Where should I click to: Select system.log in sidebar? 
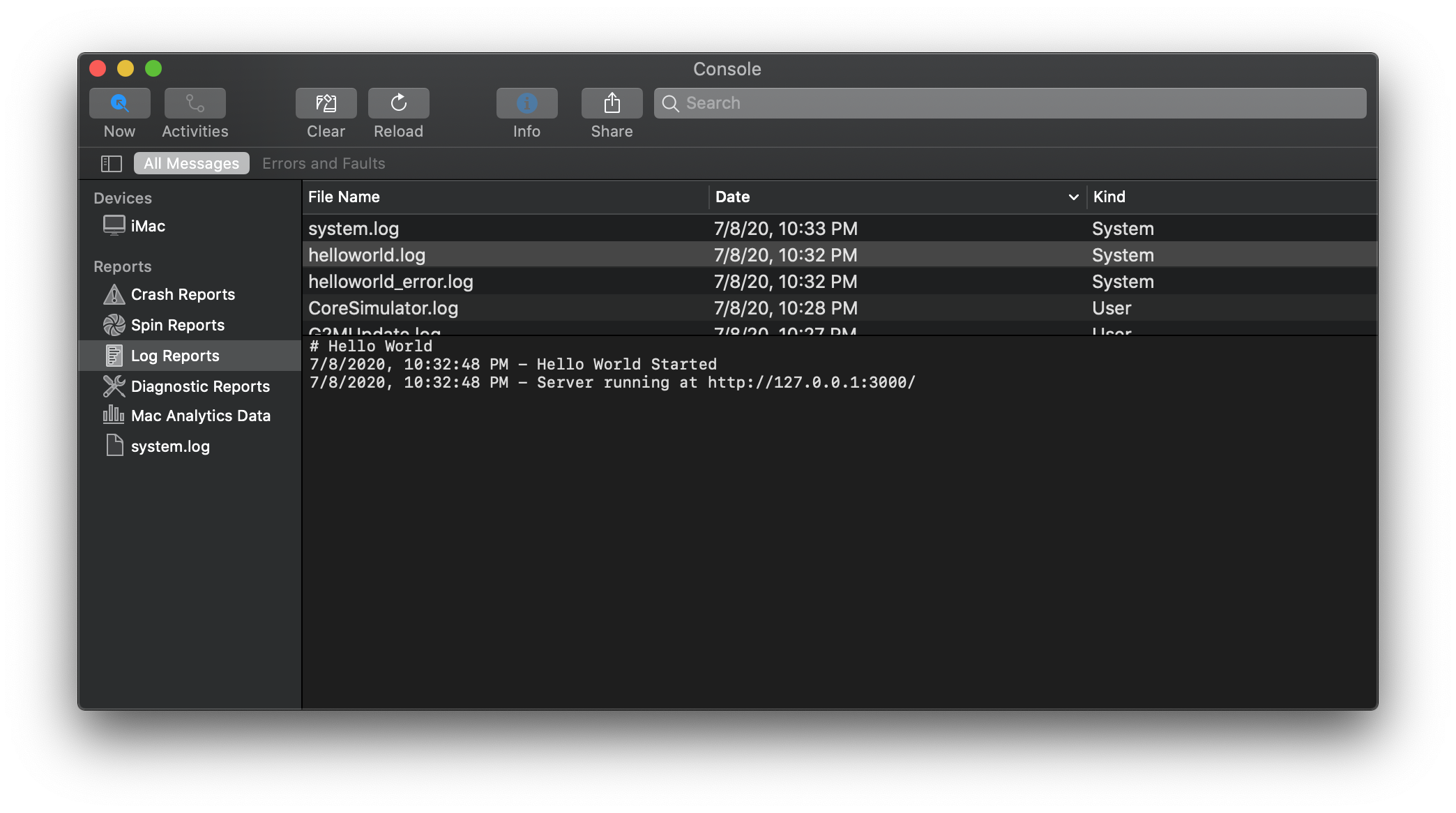click(x=170, y=445)
